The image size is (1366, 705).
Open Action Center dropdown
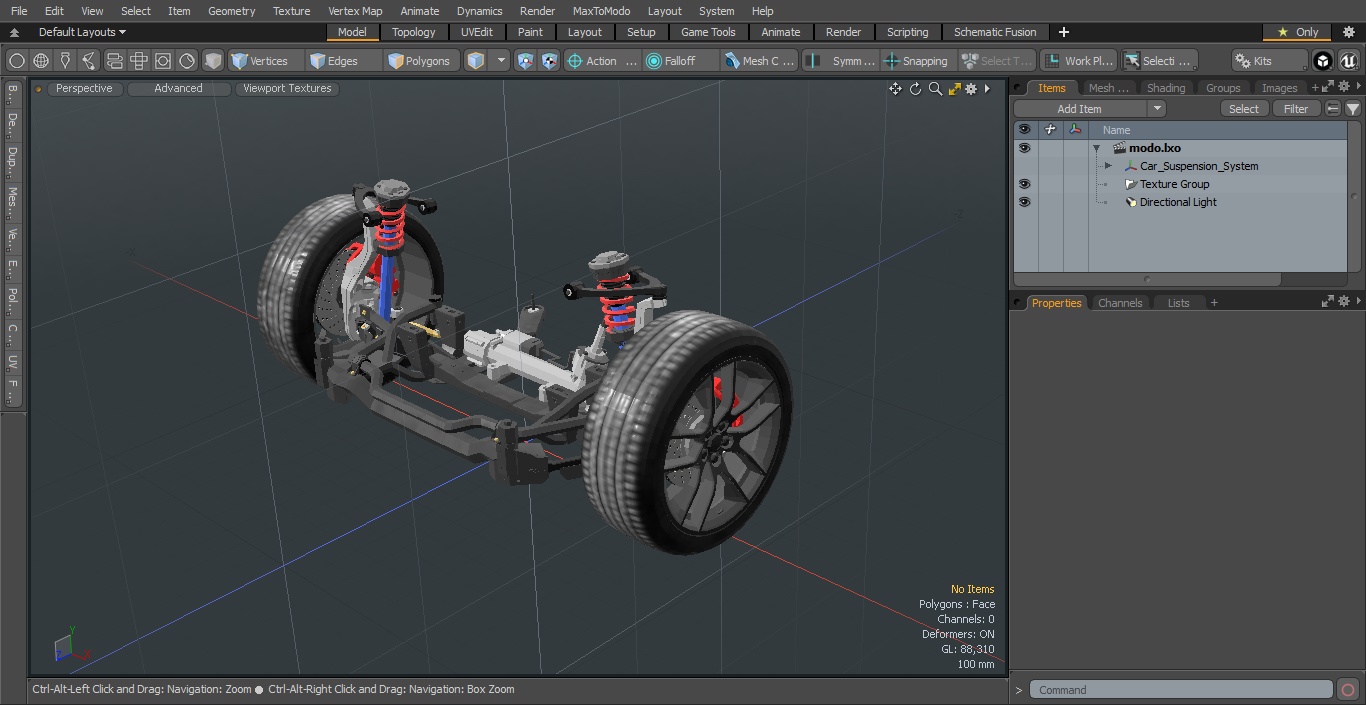[602, 61]
